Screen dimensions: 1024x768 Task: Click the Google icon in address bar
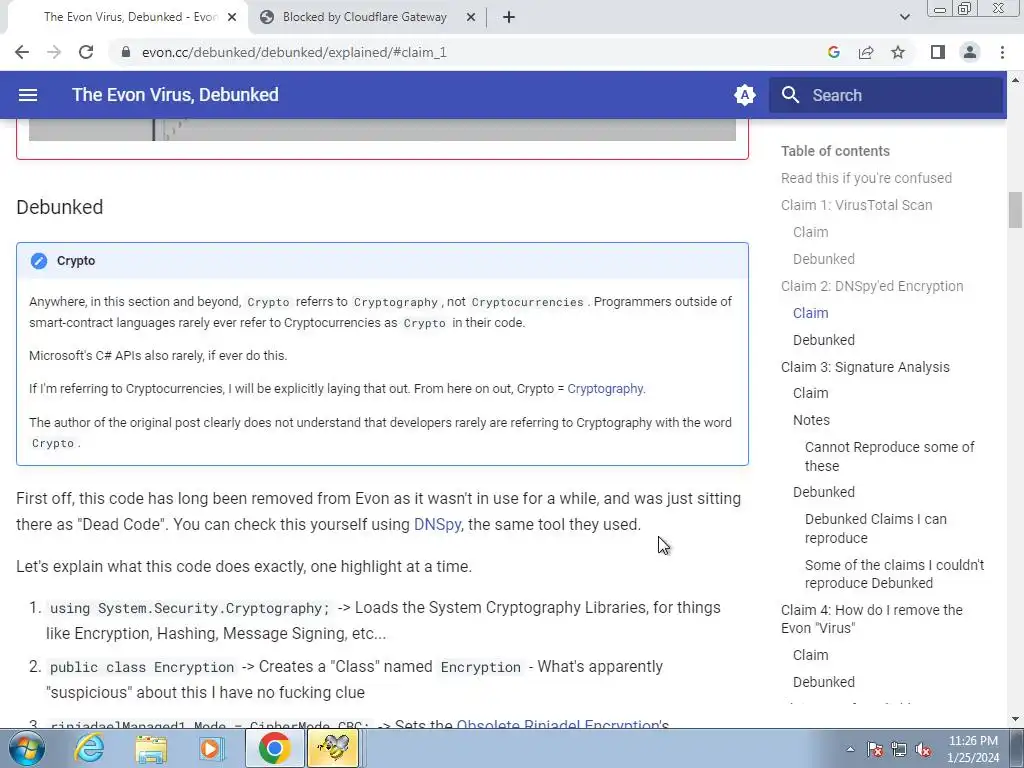pos(833,52)
